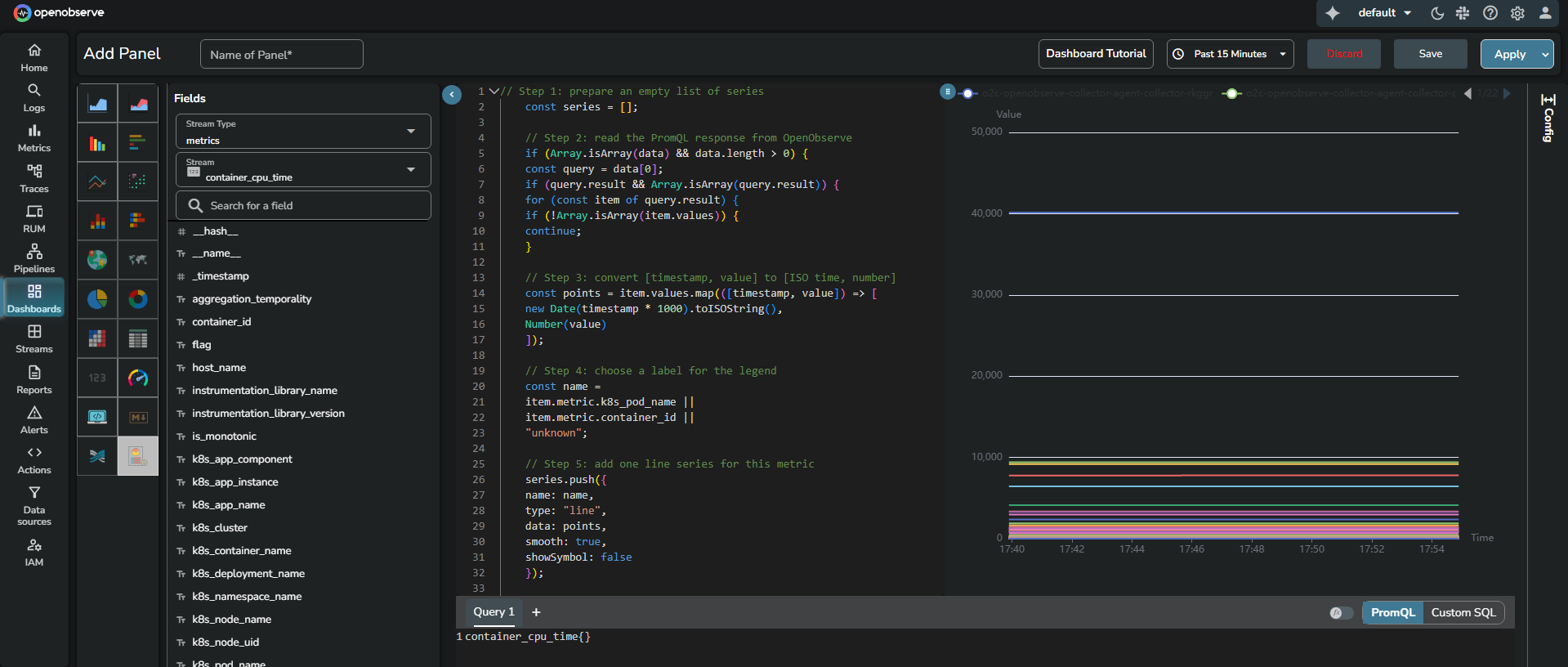The image size is (1568, 667).
Task: Select the pie chart type
Action: pyautogui.click(x=97, y=299)
